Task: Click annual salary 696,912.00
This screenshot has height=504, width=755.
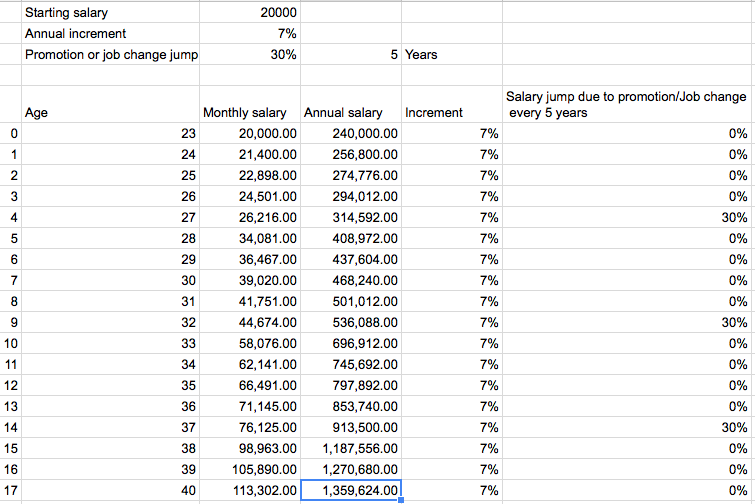Action: (x=351, y=343)
